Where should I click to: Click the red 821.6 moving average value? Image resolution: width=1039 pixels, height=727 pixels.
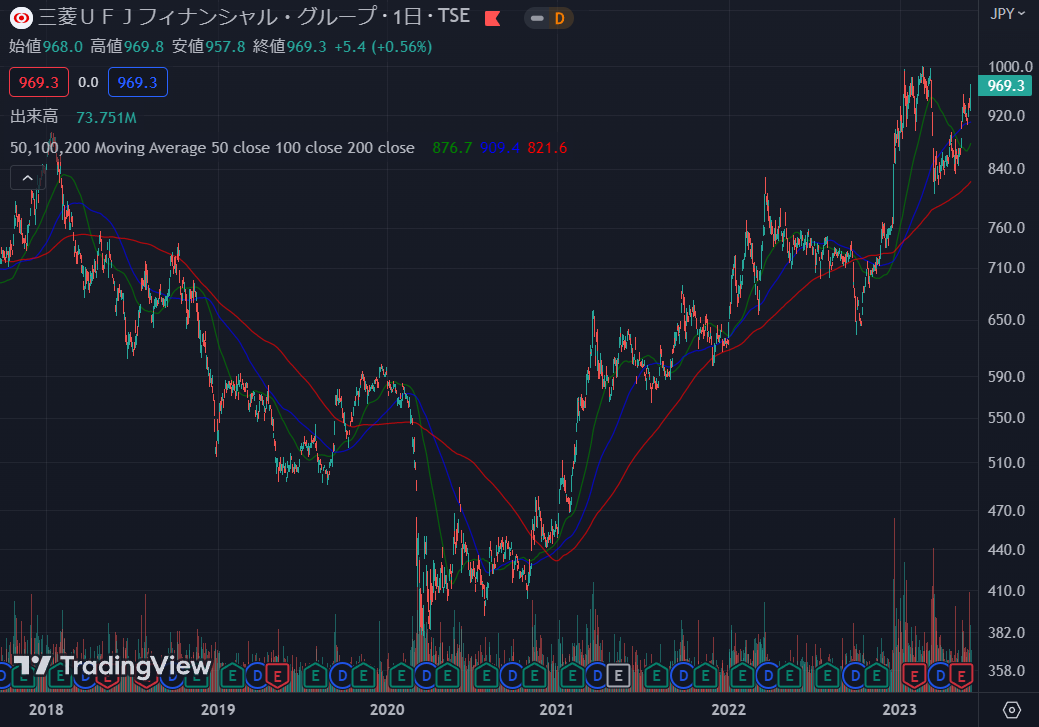(x=547, y=148)
